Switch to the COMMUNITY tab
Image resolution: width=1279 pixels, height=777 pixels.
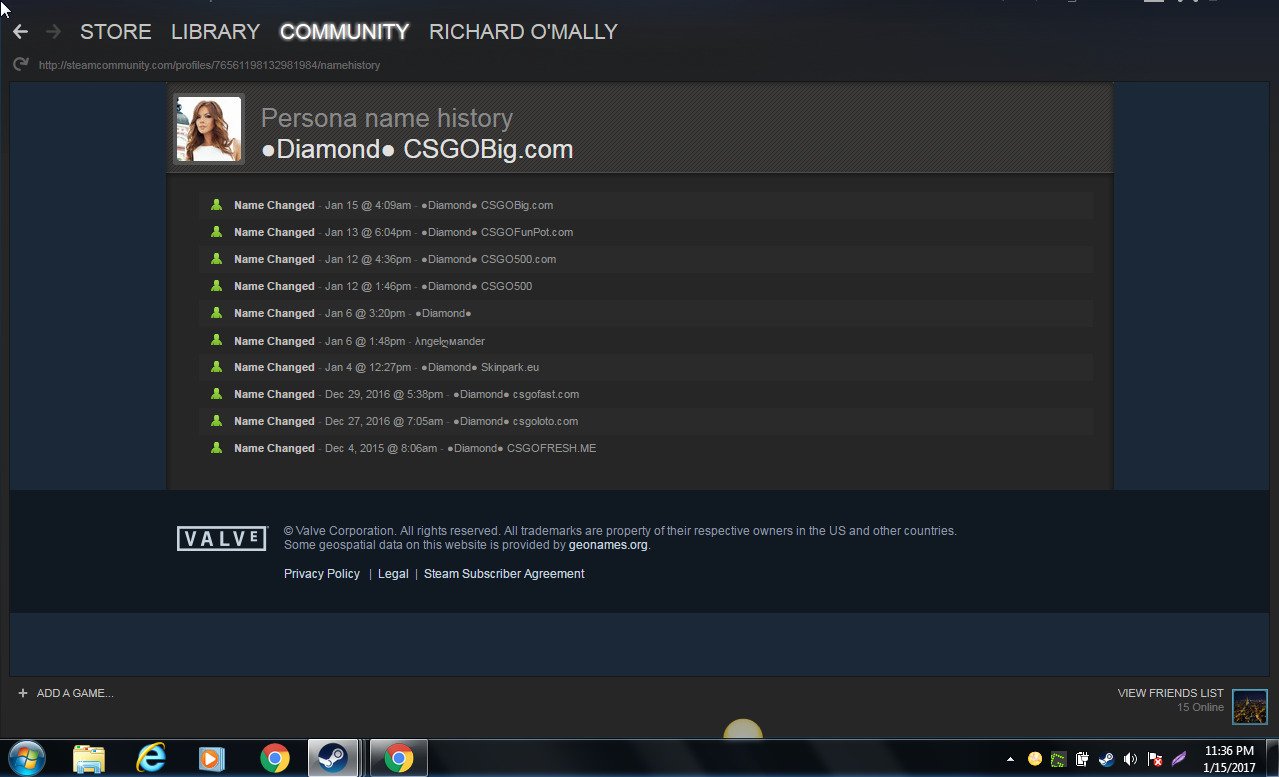coord(344,32)
